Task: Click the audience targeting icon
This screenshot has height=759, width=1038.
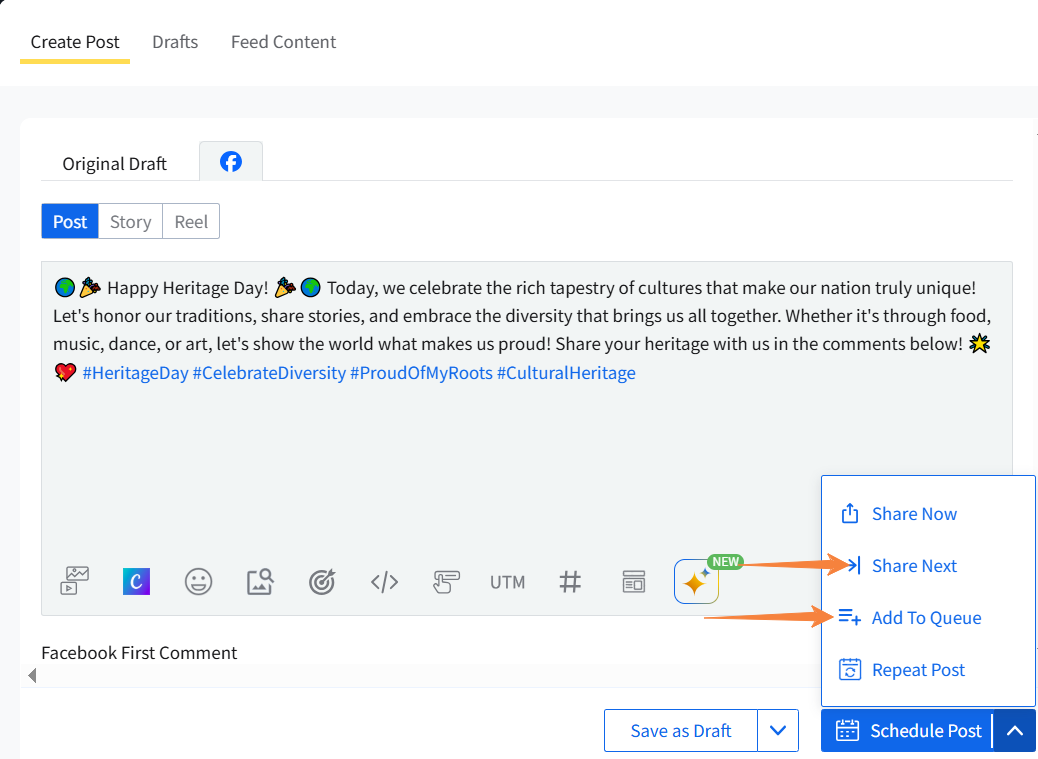Action: click(x=322, y=581)
